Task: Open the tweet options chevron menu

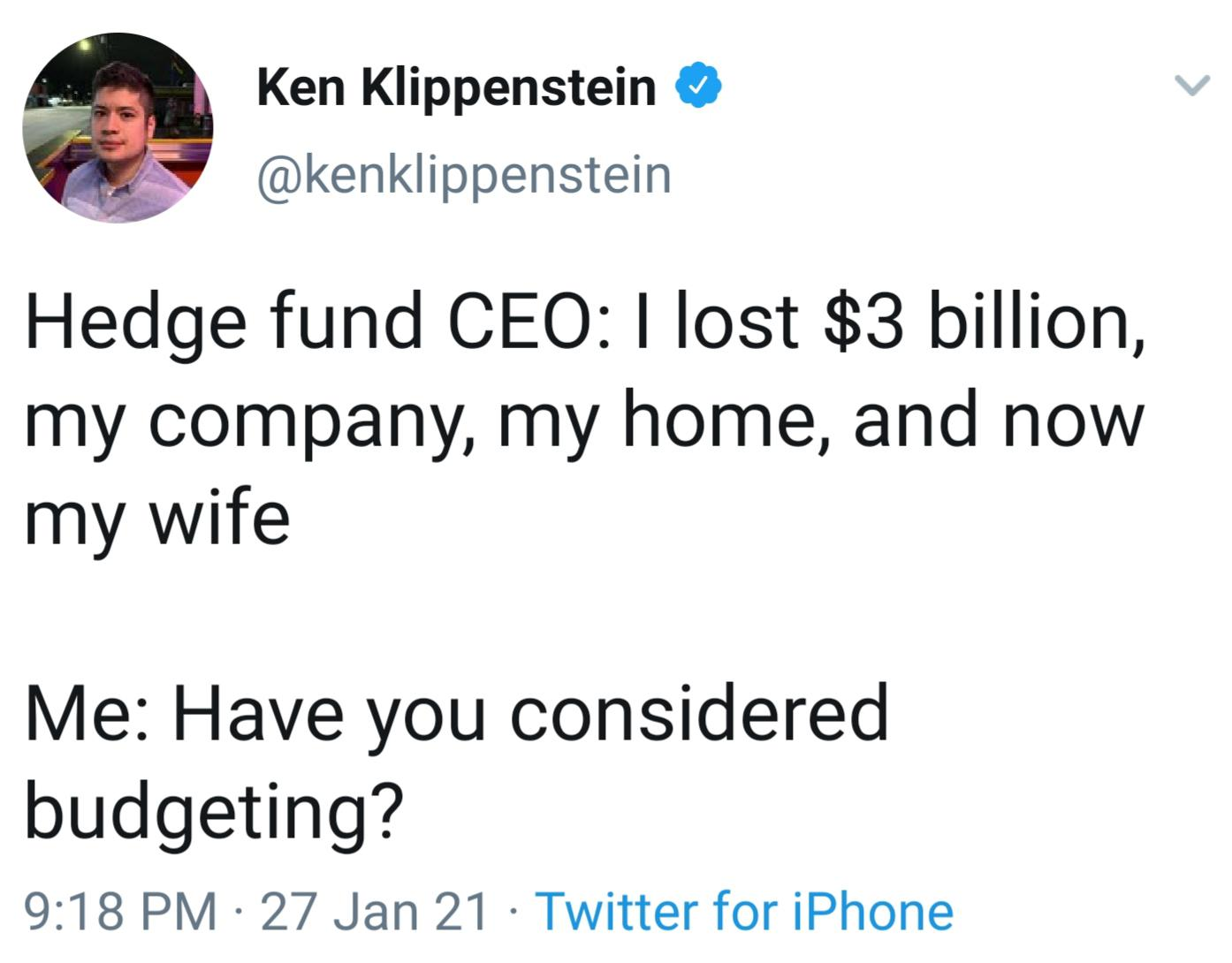Action: click(1190, 86)
